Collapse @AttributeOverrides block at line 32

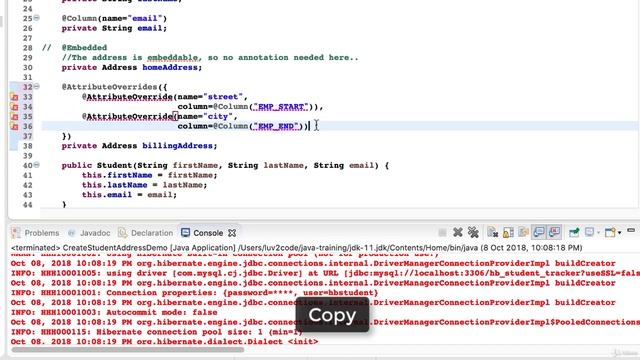(x=36, y=87)
